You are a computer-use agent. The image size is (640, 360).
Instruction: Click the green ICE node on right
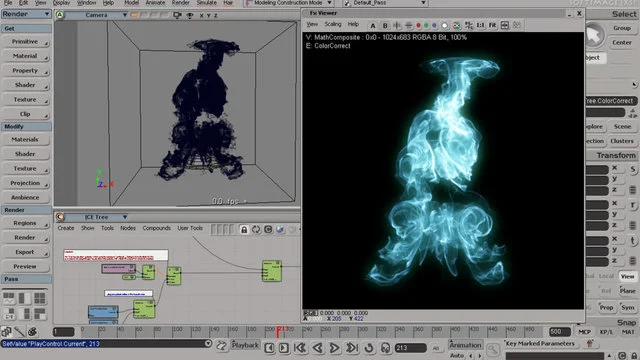272,271
